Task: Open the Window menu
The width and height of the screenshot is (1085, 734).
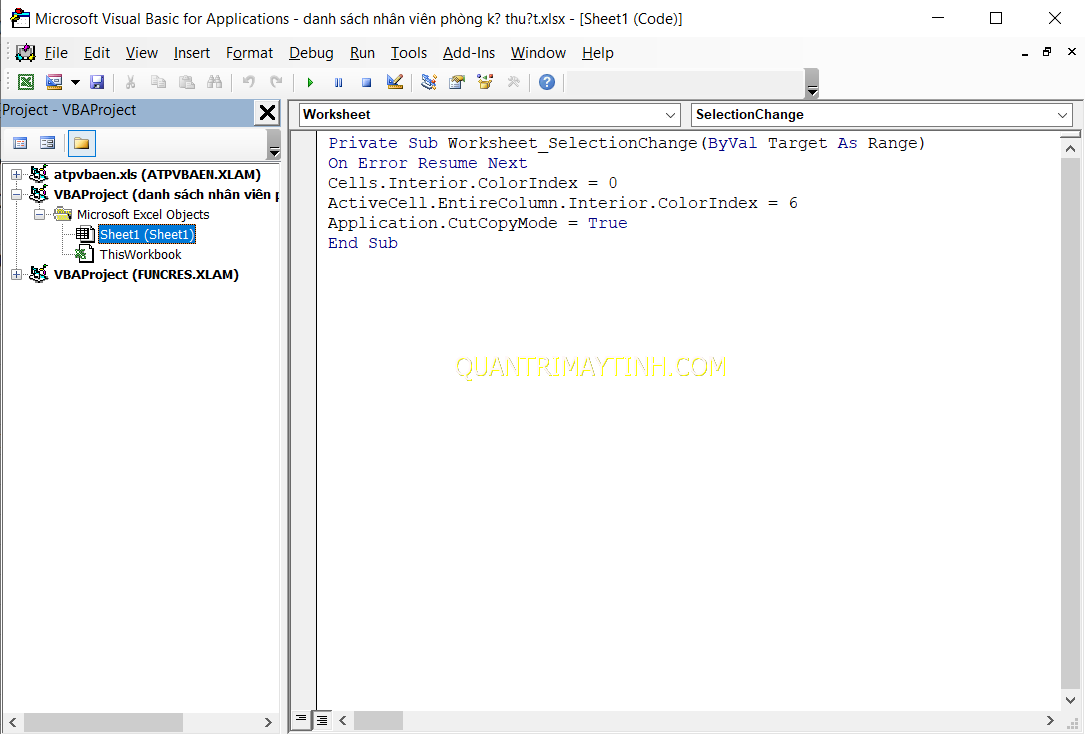Action: tap(538, 53)
